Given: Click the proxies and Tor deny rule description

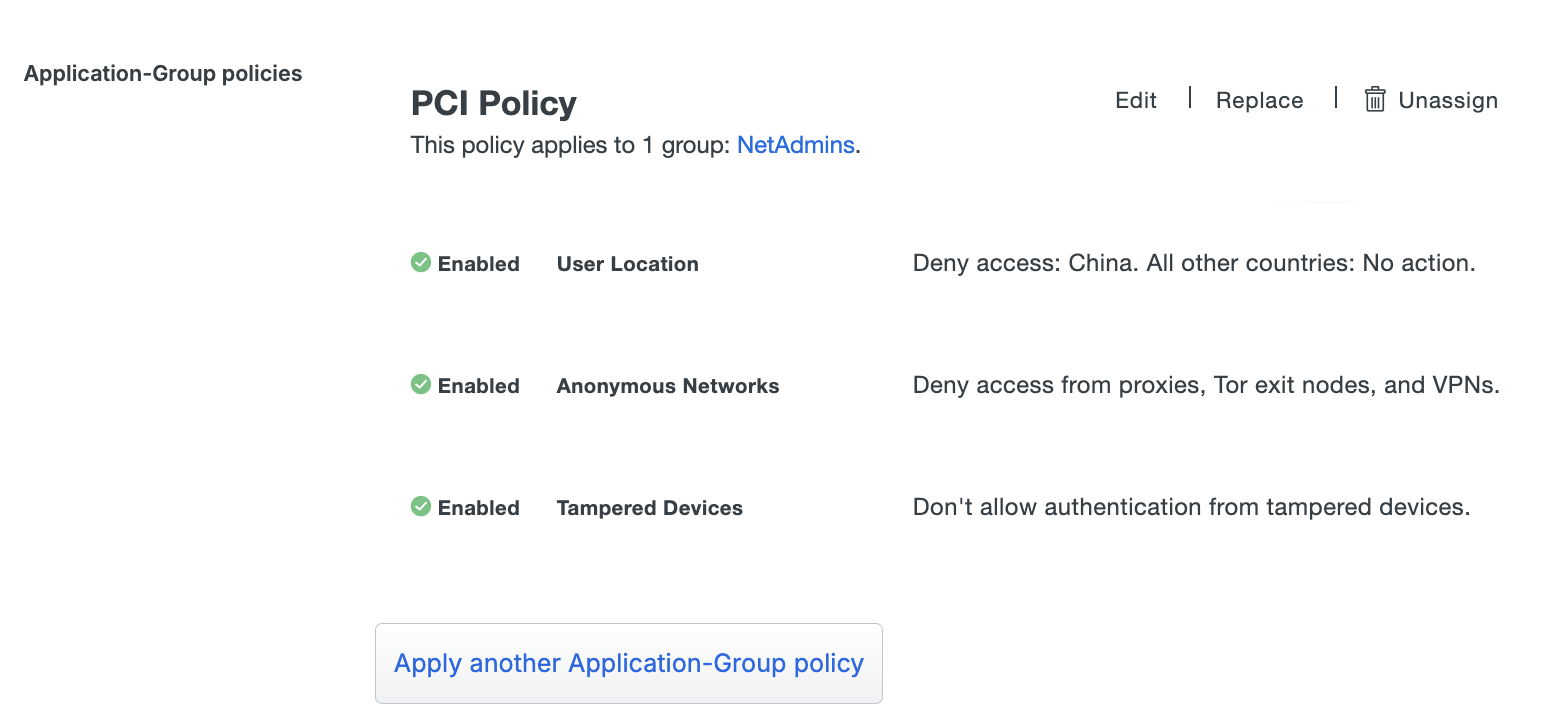Looking at the screenshot, I should coord(1206,385).
